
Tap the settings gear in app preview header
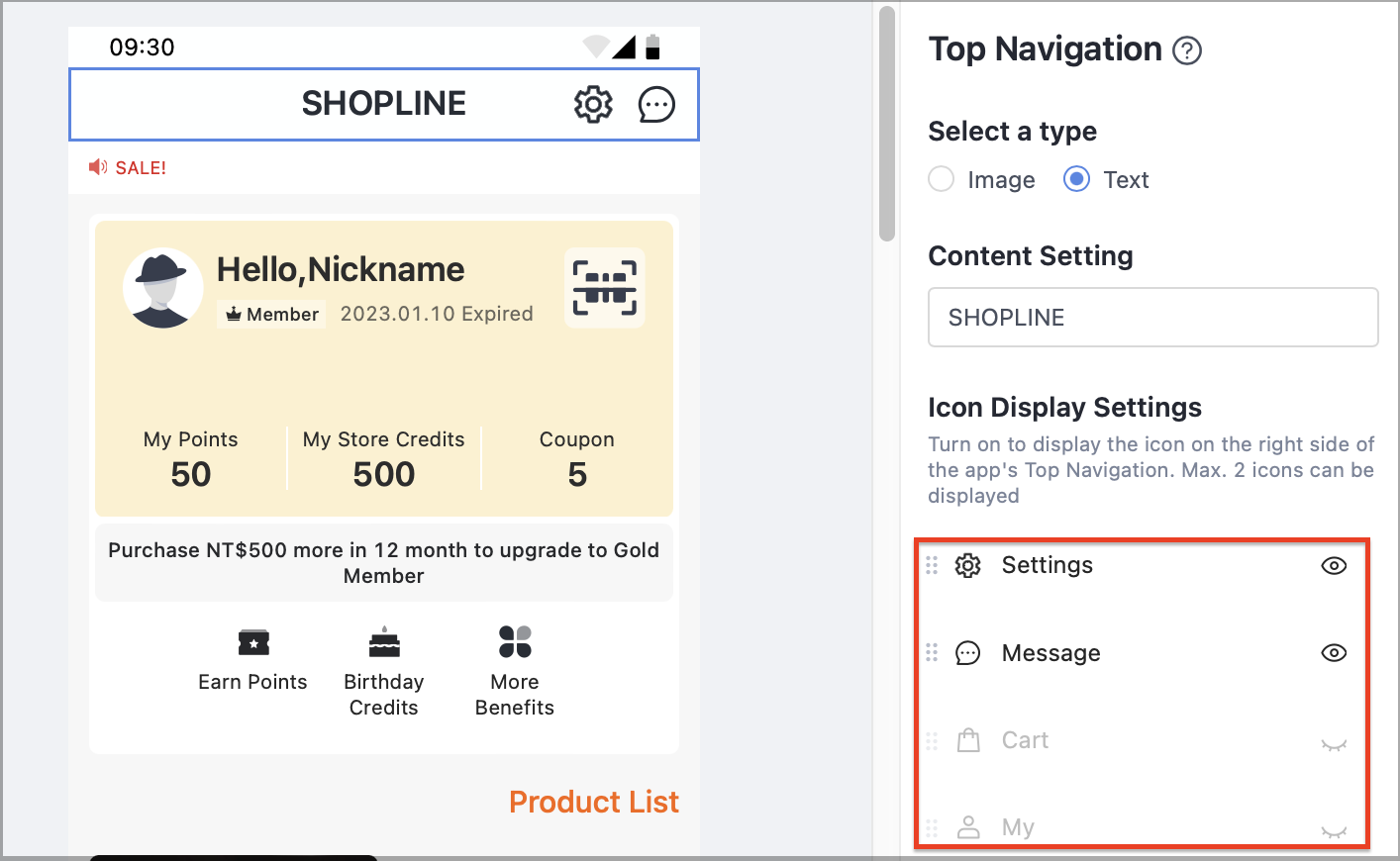coord(593,104)
